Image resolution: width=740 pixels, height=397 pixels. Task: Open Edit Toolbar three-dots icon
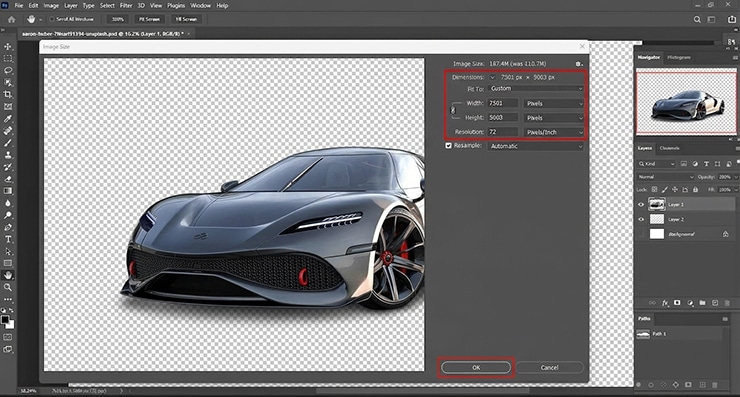8,299
